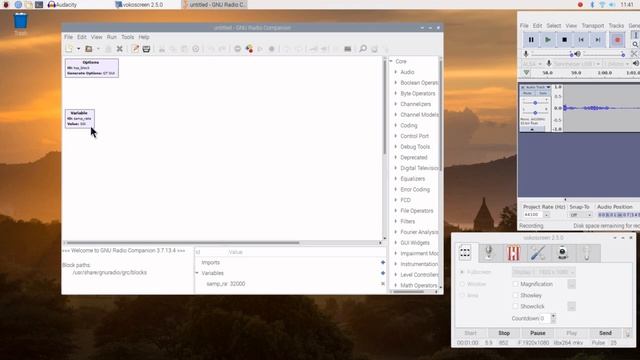Toggle Mute on the Audacity audio track
This screenshot has height=360, width=640.
tap(527, 93)
